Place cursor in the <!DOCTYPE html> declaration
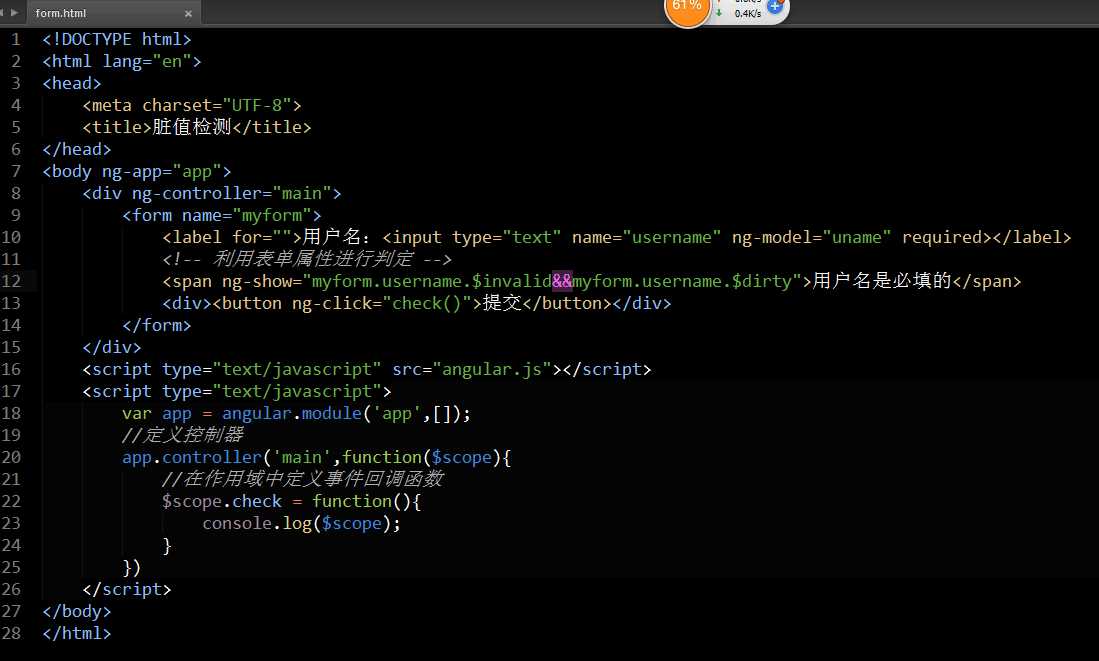The width and height of the screenshot is (1099, 661). (116, 39)
